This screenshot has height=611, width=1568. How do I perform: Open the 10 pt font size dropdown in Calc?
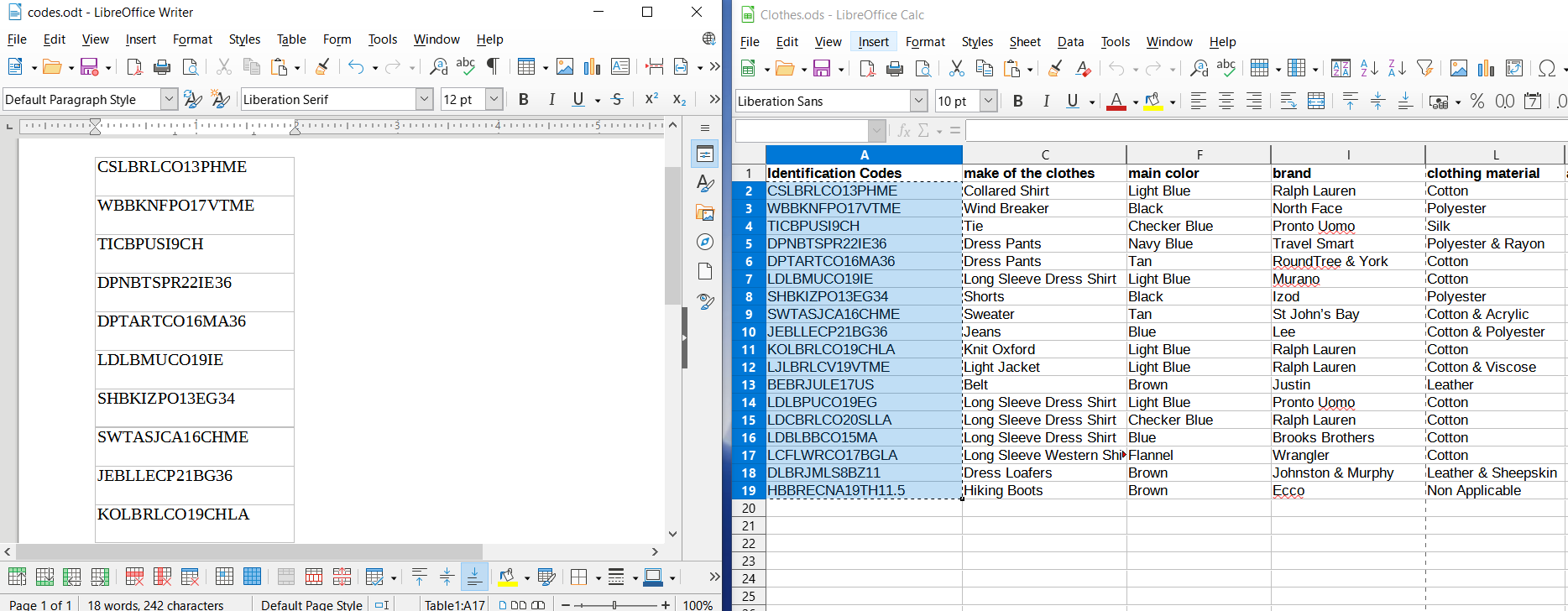click(988, 102)
